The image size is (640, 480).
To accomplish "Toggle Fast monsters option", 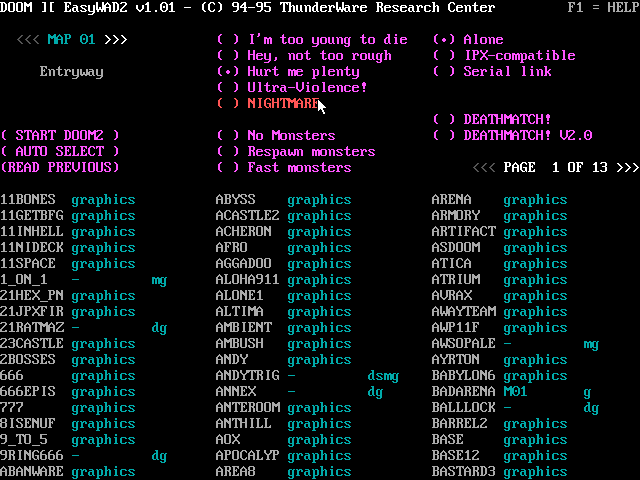I will (x=284, y=167).
